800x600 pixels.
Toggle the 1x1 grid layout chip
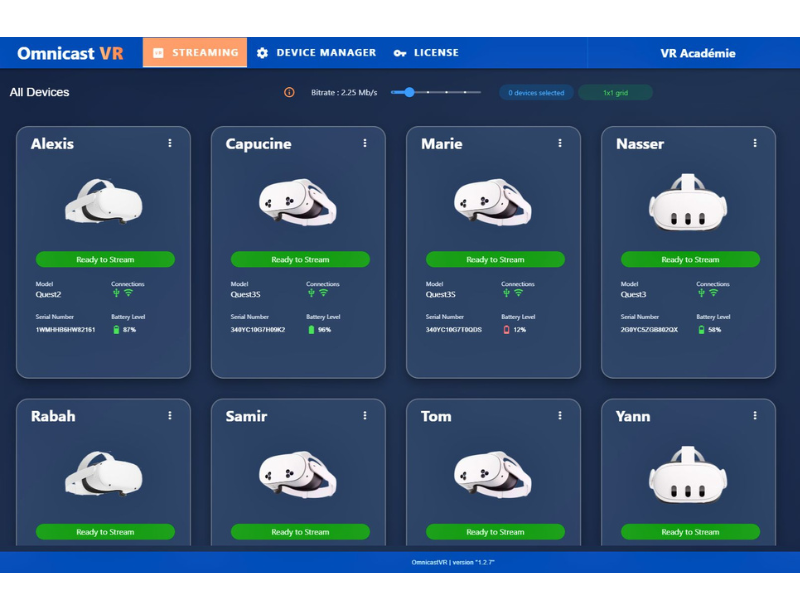[615, 93]
